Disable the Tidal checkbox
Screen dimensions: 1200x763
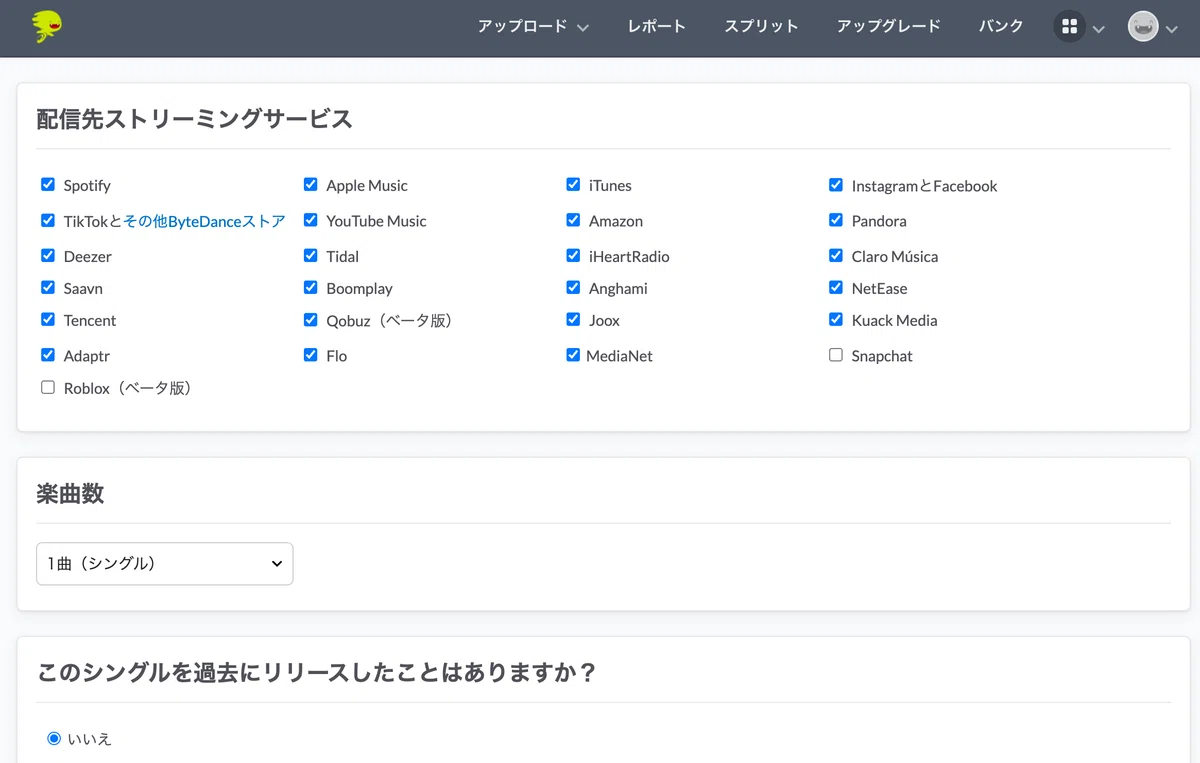point(311,255)
